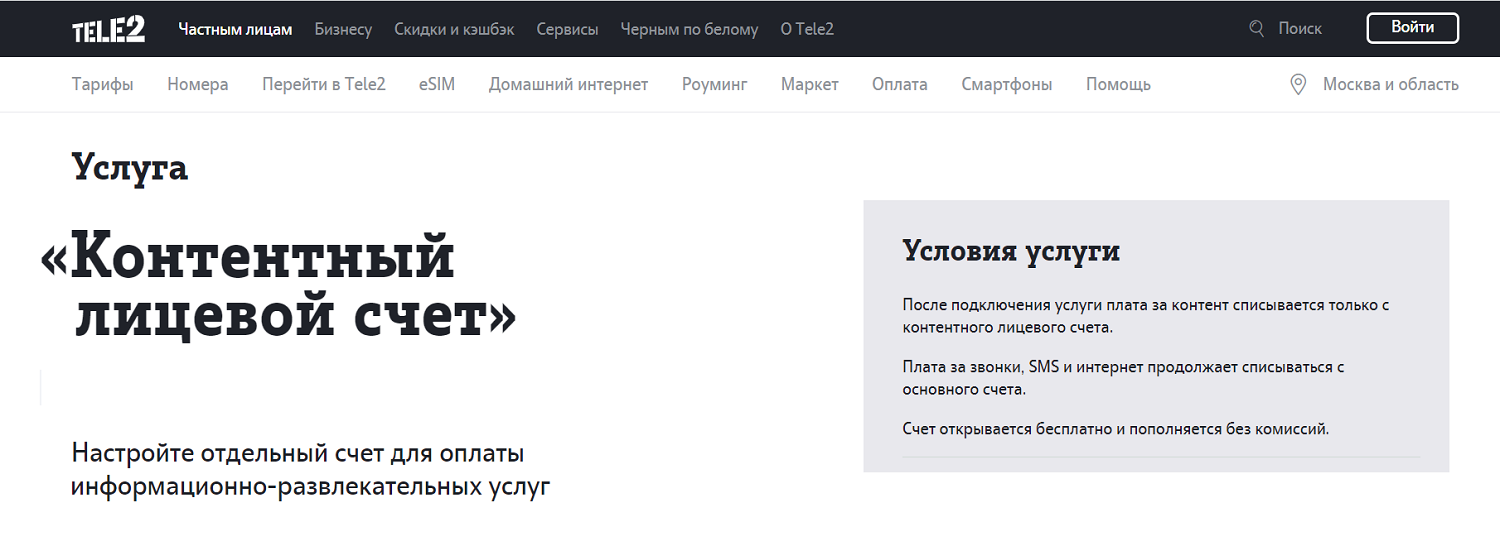Open Перейти в Tele2 section
Screen dimensions: 1500x541
click(x=324, y=85)
